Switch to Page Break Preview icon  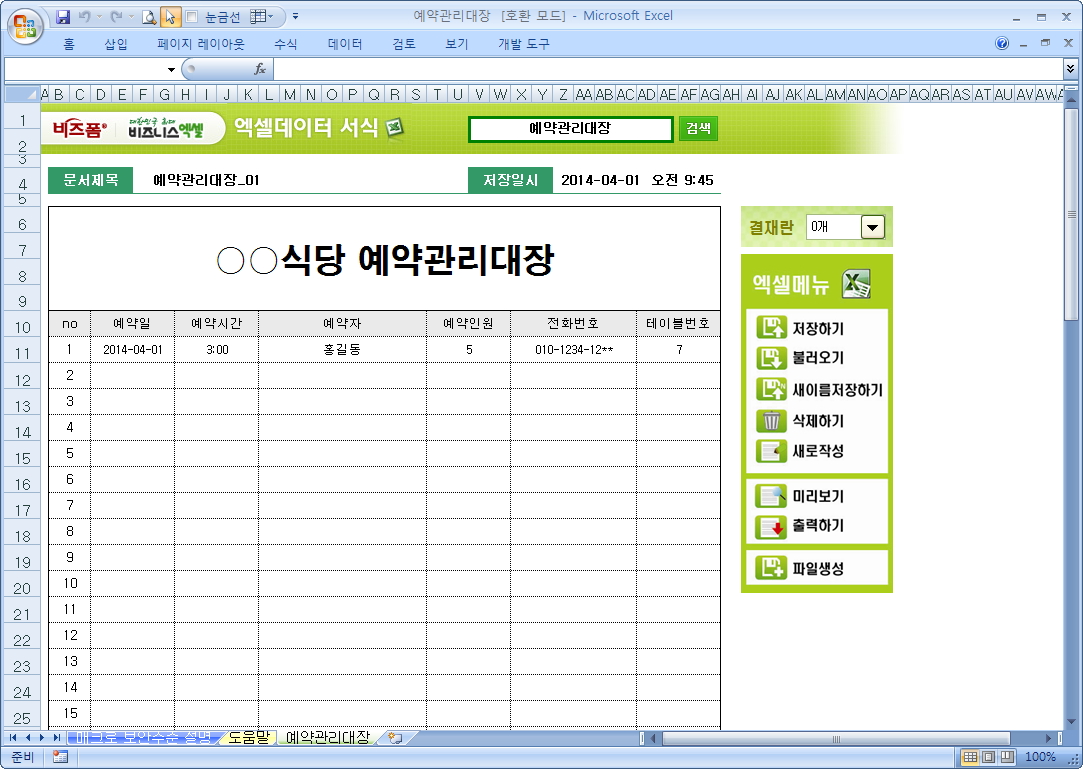tap(1007, 757)
